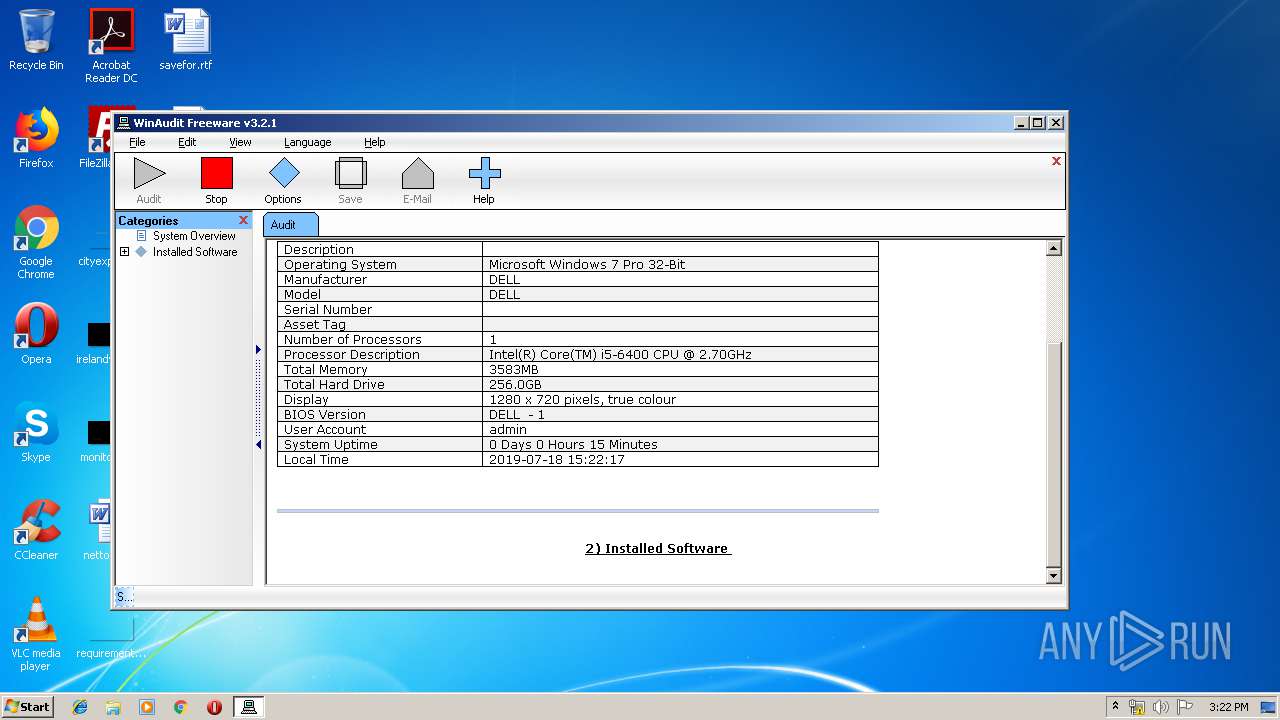1280x720 pixels.
Task: Open Chrome from the taskbar
Action: pos(181,707)
